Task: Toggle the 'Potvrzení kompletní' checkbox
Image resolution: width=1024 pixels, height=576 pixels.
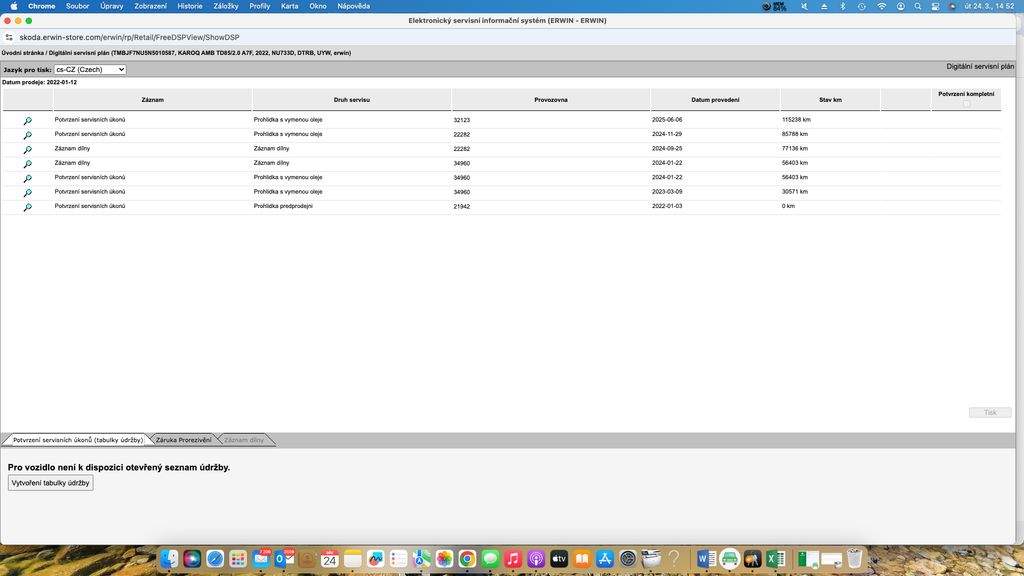Action: [x=966, y=104]
